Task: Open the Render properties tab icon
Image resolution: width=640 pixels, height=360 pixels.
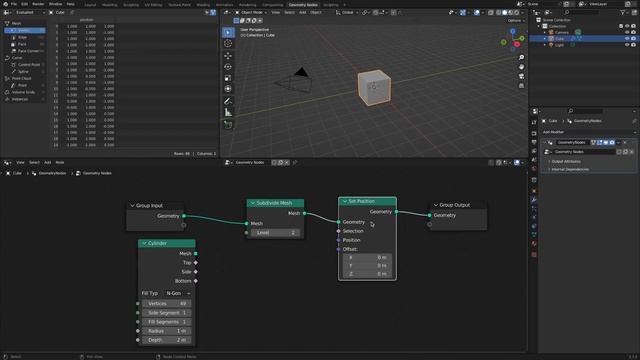Action: pyautogui.click(x=534, y=133)
